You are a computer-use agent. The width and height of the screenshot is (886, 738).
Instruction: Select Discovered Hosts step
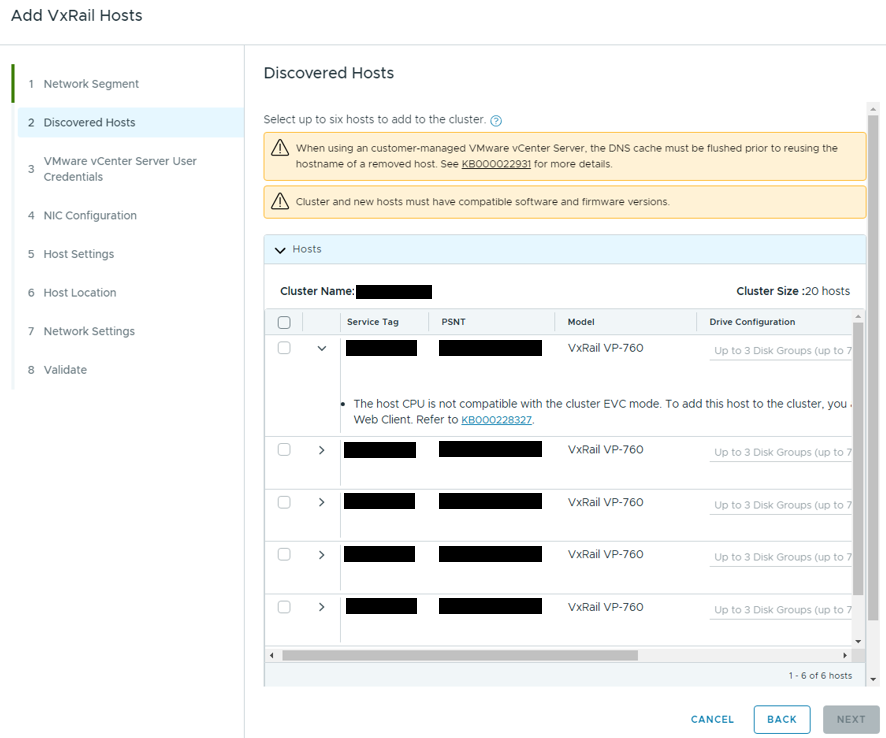(x=131, y=123)
